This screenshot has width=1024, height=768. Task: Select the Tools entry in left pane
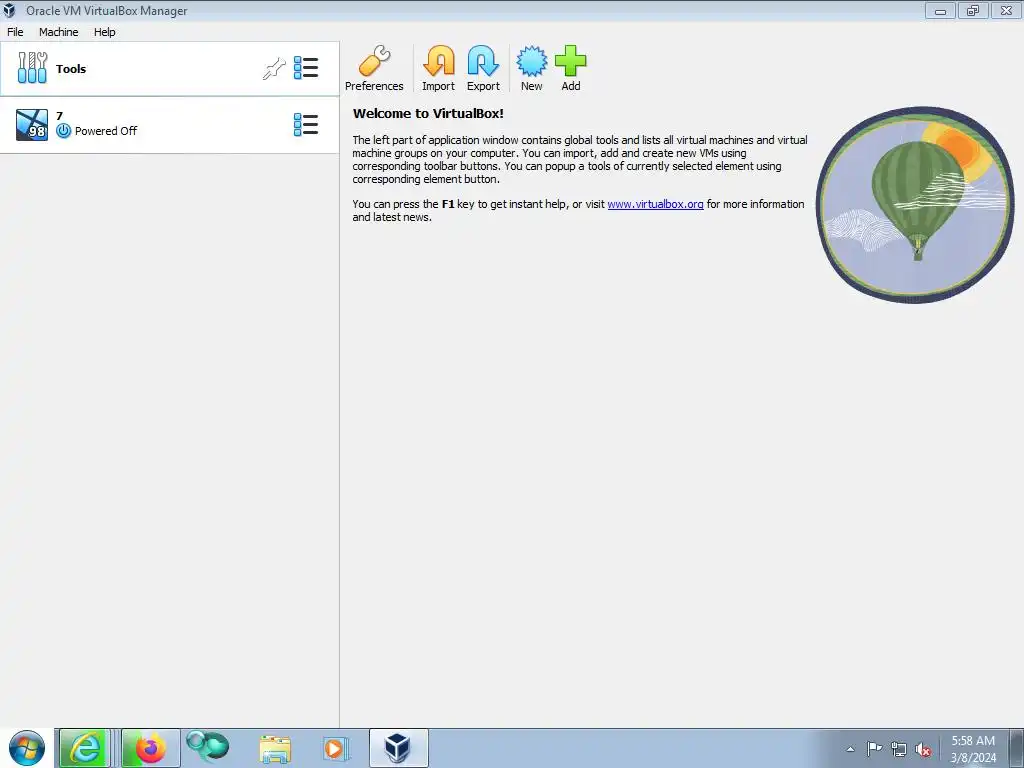click(170, 69)
